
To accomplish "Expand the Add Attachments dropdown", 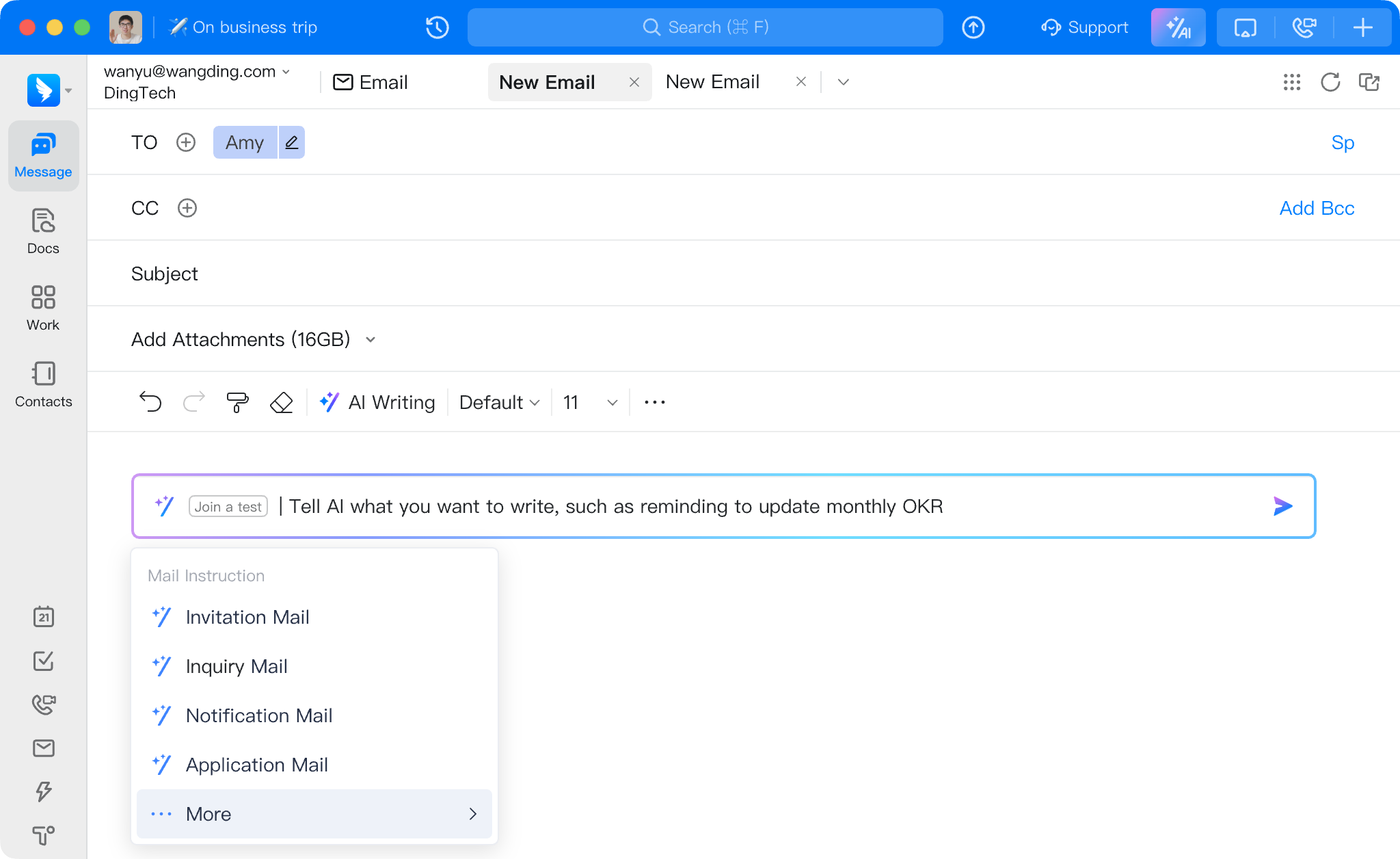I will click(x=370, y=339).
